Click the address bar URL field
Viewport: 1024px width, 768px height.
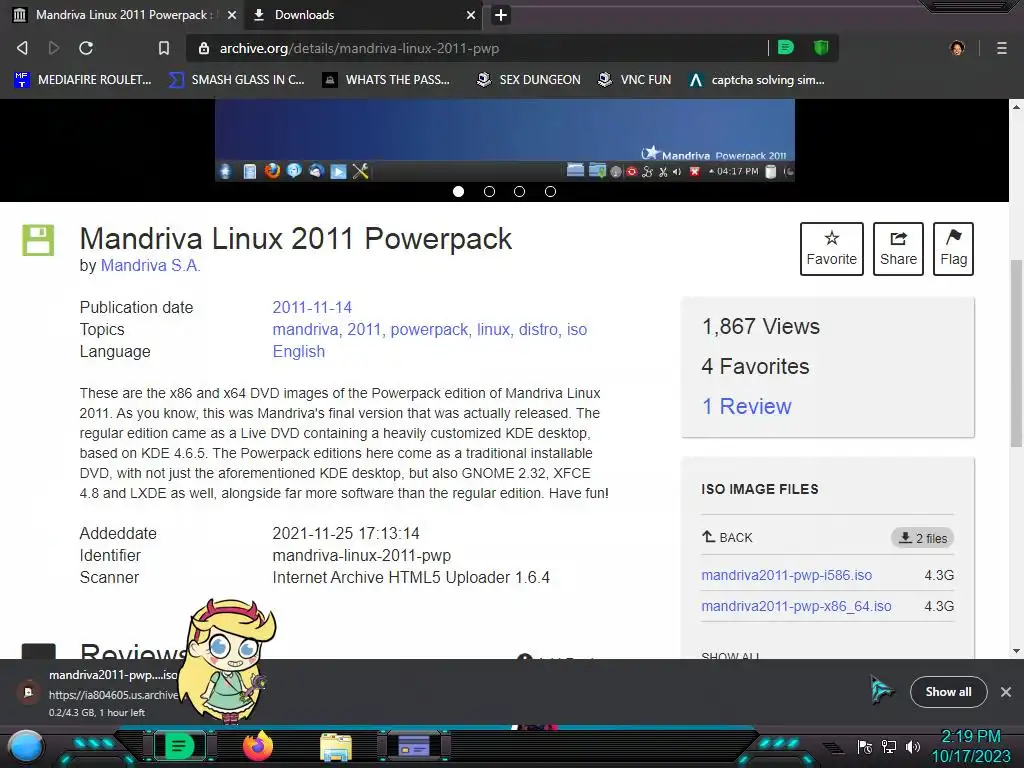pyautogui.click(x=477, y=48)
